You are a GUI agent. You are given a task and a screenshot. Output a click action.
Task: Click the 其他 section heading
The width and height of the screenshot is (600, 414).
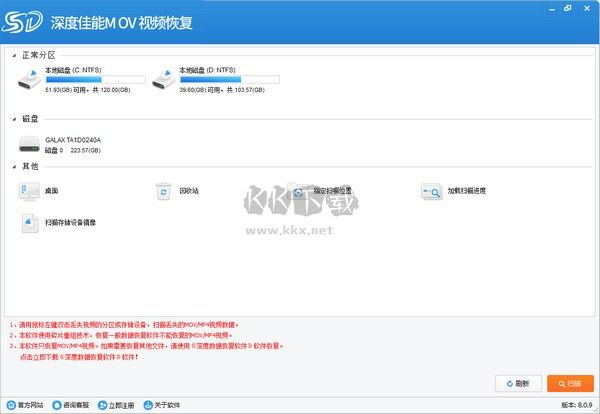30,166
